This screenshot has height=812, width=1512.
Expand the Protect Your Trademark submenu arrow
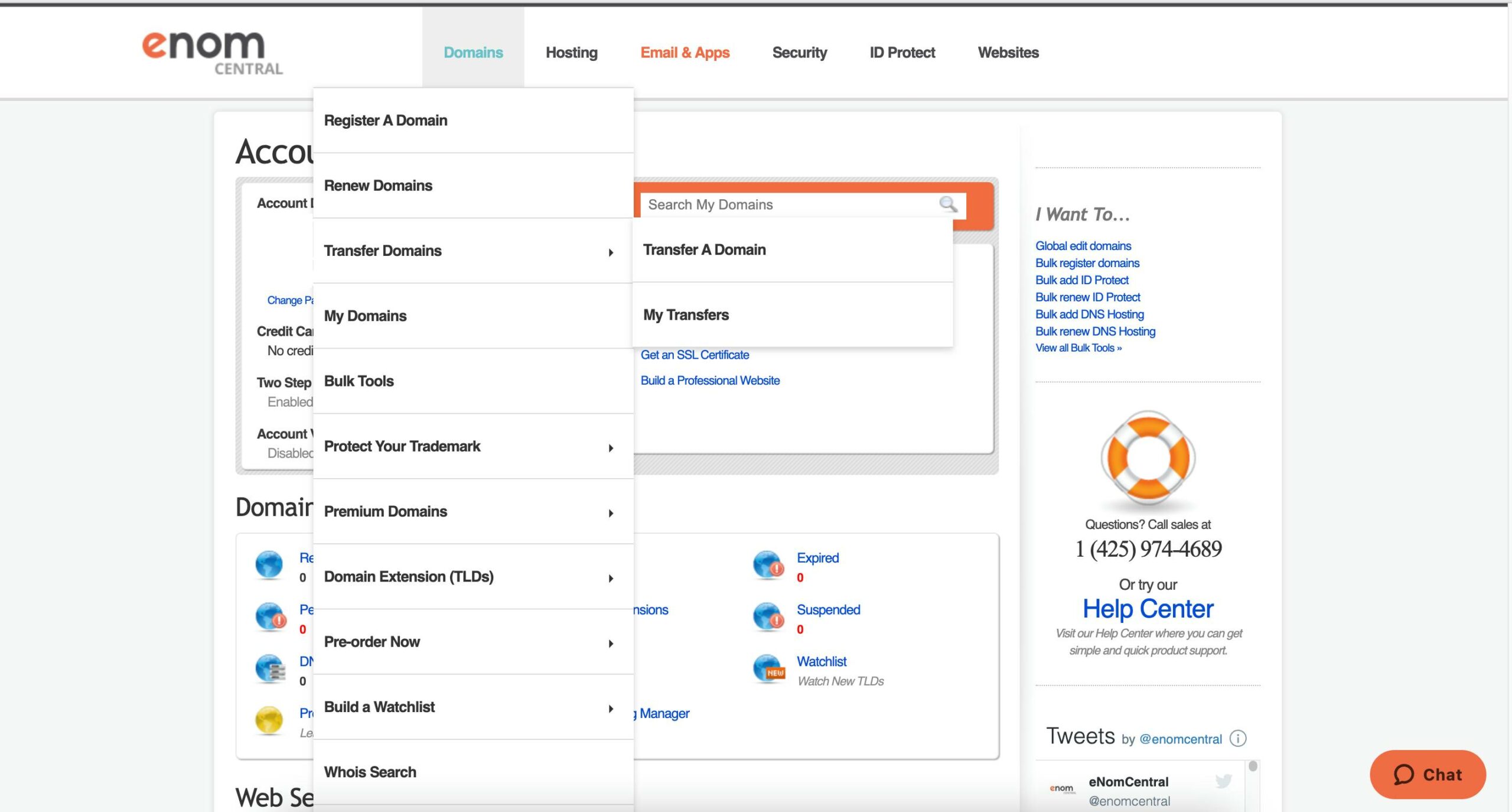pyautogui.click(x=611, y=448)
